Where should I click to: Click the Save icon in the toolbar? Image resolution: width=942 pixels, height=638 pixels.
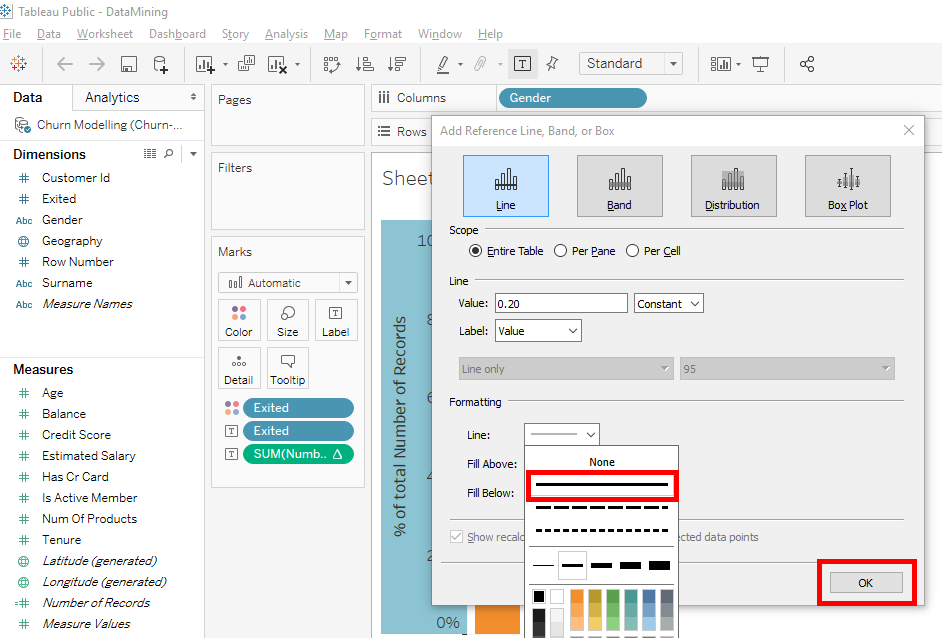point(129,64)
